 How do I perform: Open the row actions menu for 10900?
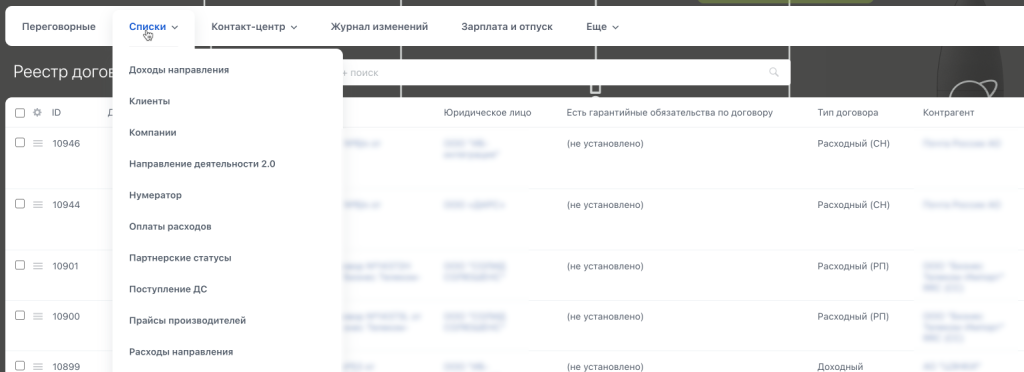[x=38, y=317]
